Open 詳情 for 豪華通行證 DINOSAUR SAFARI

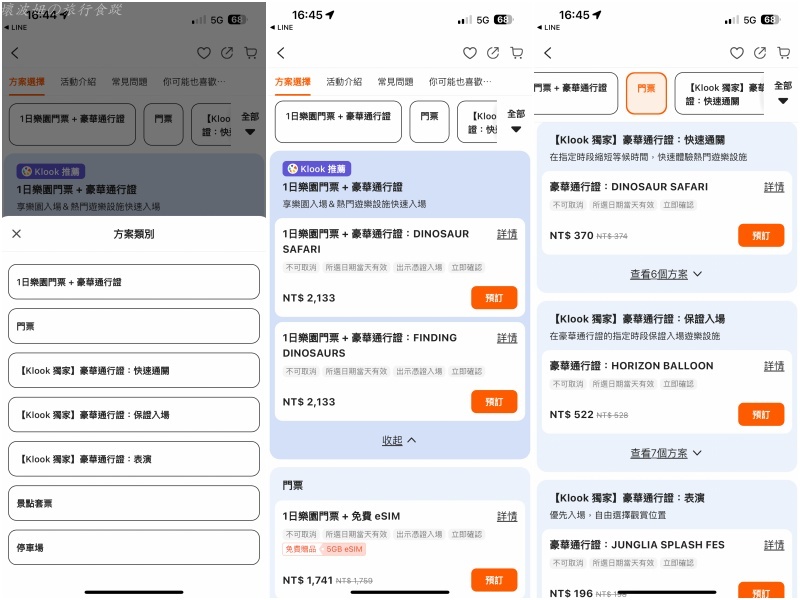[x=774, y=187]
